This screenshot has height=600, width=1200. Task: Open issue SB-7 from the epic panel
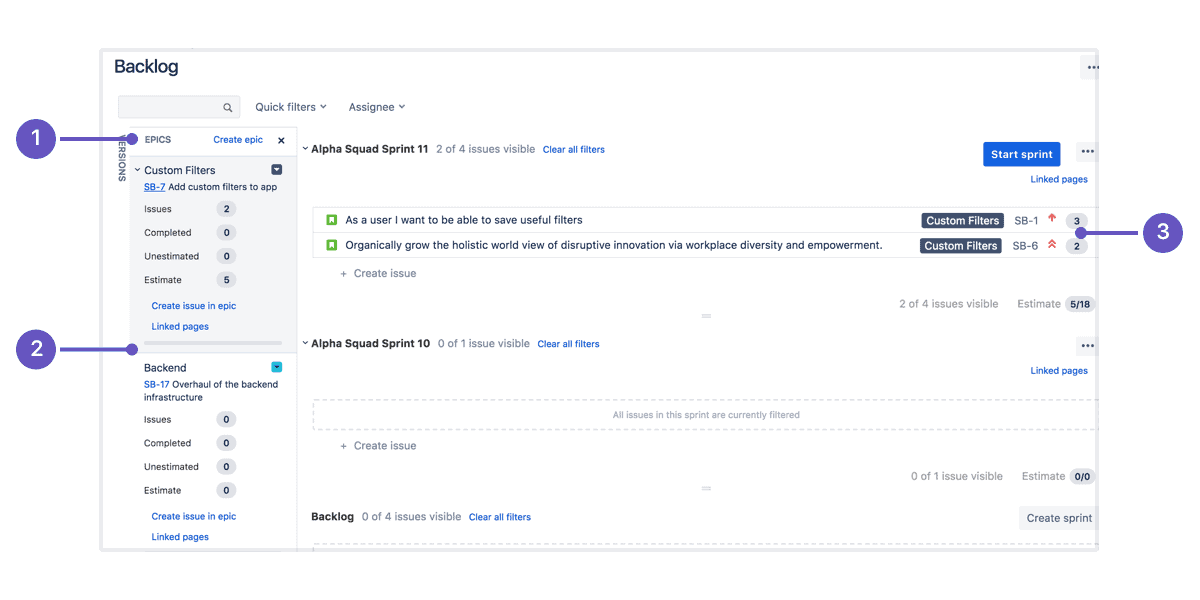(x=153, y=186)
